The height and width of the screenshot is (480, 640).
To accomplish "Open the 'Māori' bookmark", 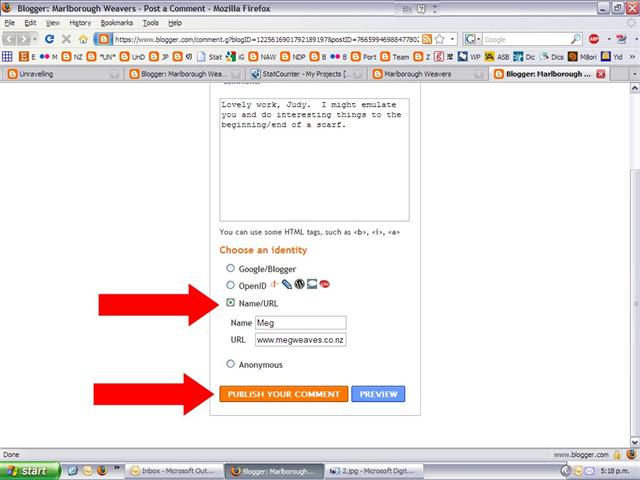I will [x=582, y=57].
